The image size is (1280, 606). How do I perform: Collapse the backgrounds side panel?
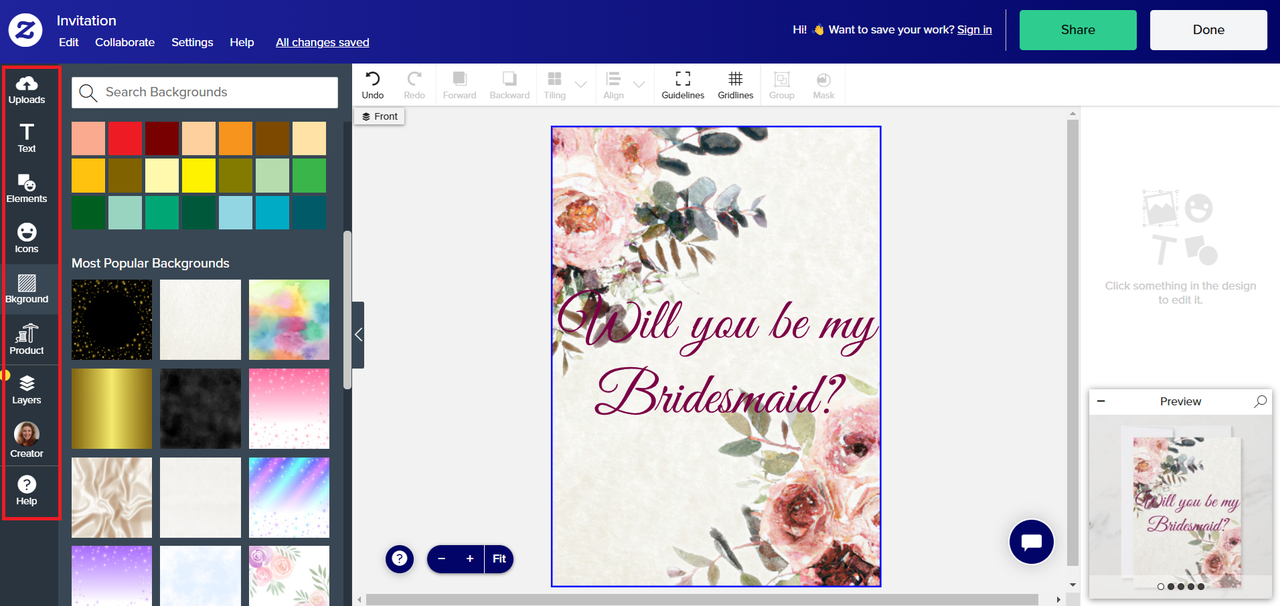(x=358, y=335)
